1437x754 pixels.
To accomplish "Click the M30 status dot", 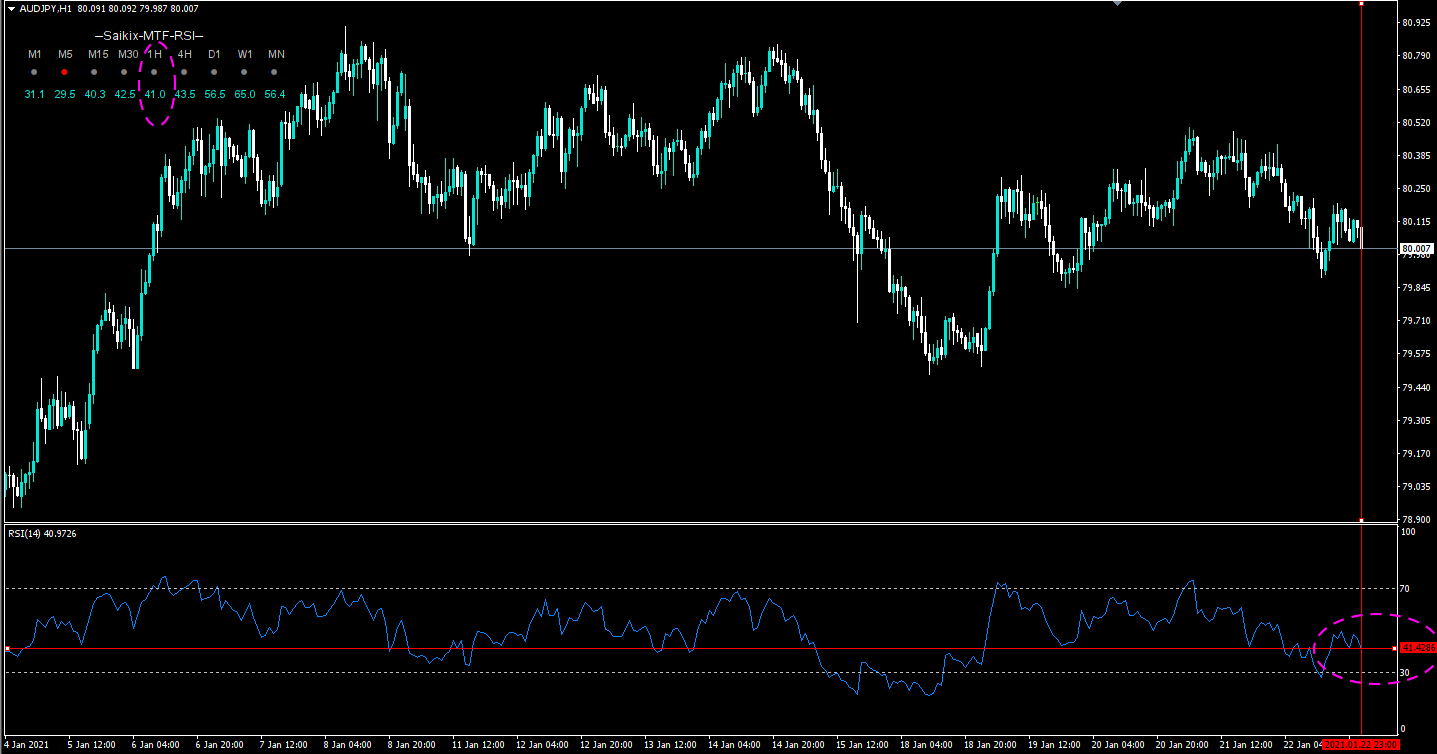I will point(124,72).
